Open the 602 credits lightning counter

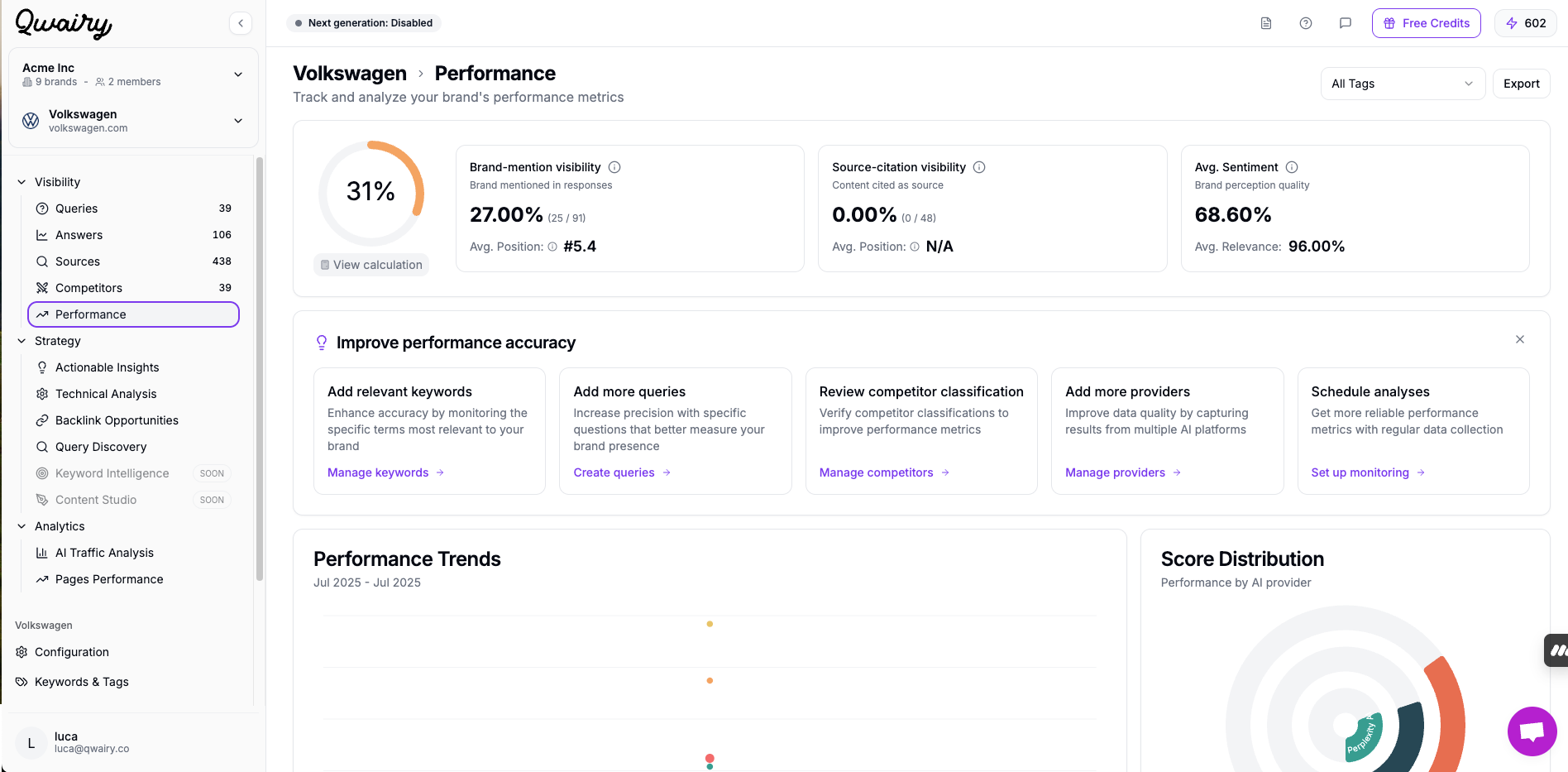(1526, 23)
